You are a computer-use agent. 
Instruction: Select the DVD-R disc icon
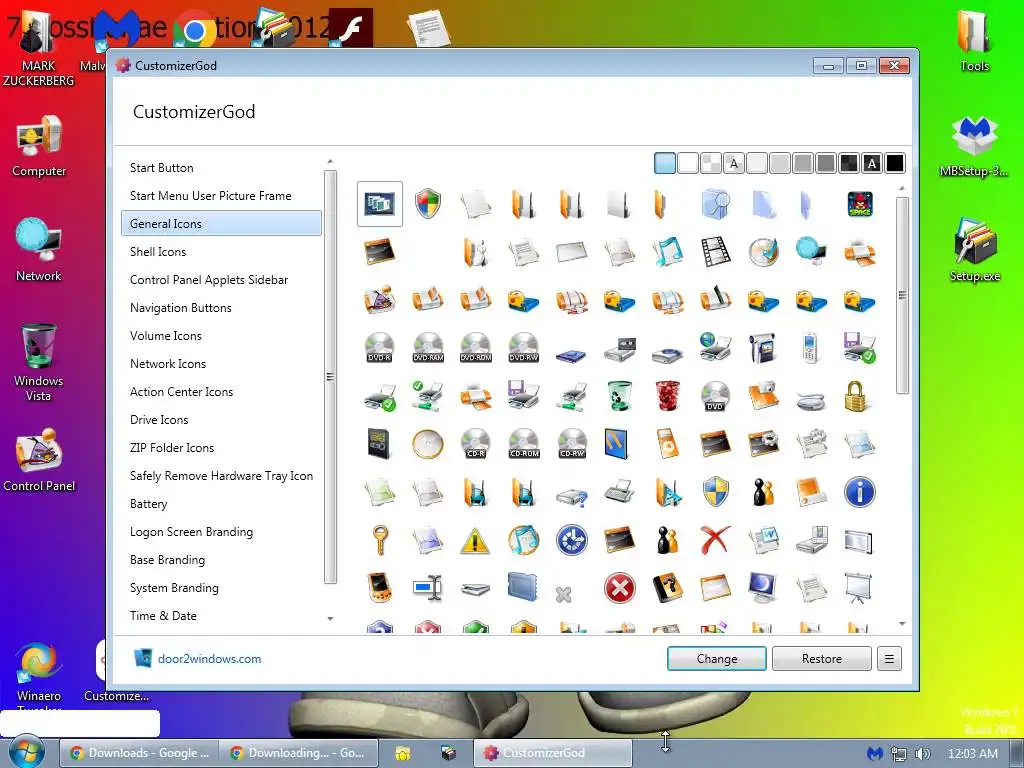(379, 348)
